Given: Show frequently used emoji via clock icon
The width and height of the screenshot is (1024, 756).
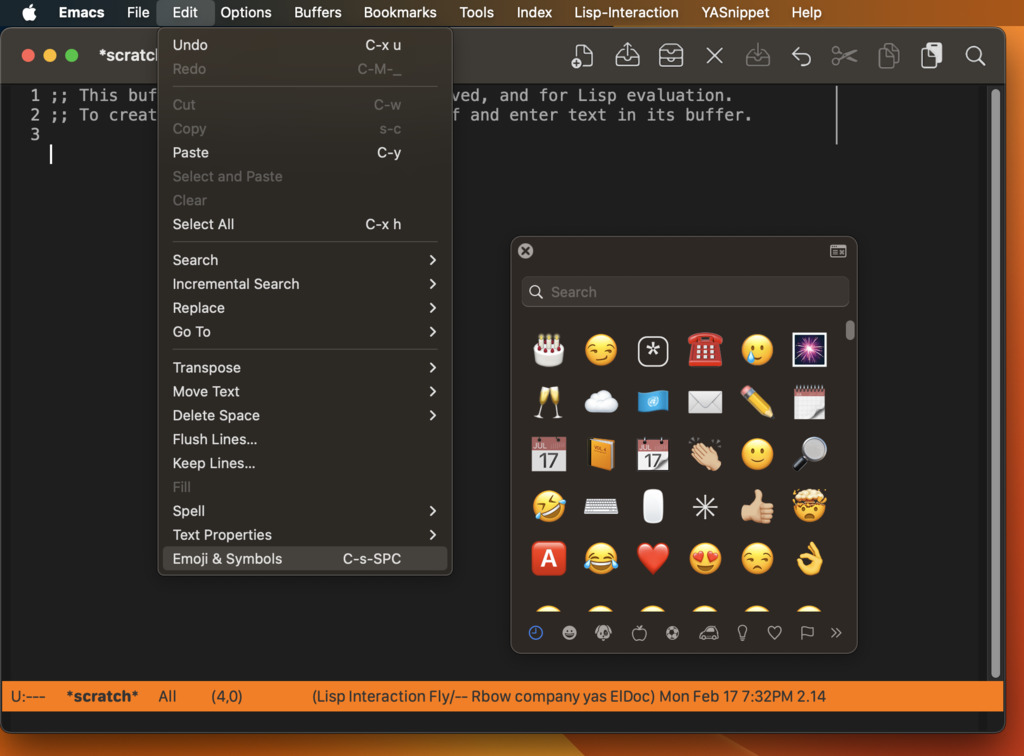Looking at the screenshot, I should pyautogui.click(x=536, y=633).
